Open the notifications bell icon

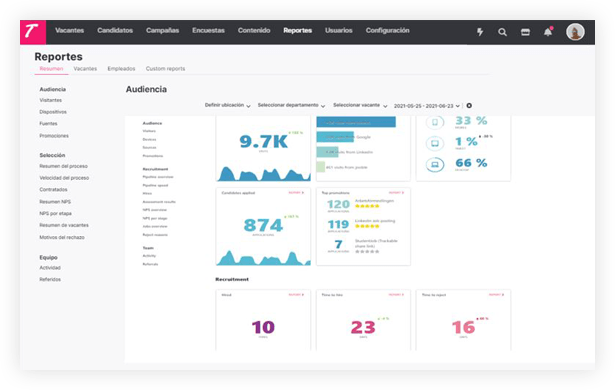pos(548,32)
